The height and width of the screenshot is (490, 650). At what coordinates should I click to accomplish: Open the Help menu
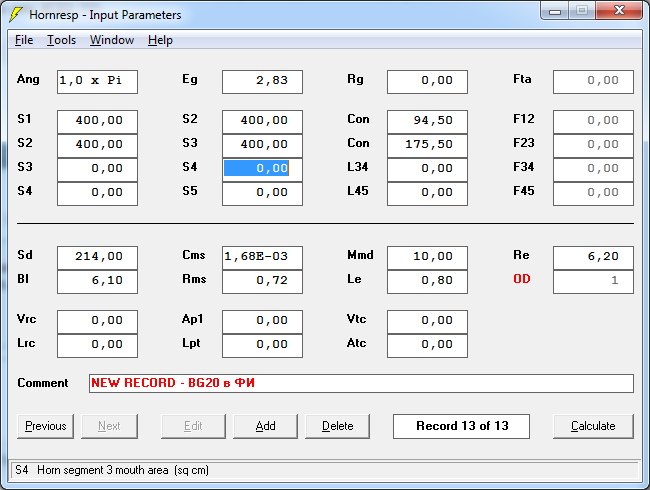pyautogui.click(x=160, y=40)
